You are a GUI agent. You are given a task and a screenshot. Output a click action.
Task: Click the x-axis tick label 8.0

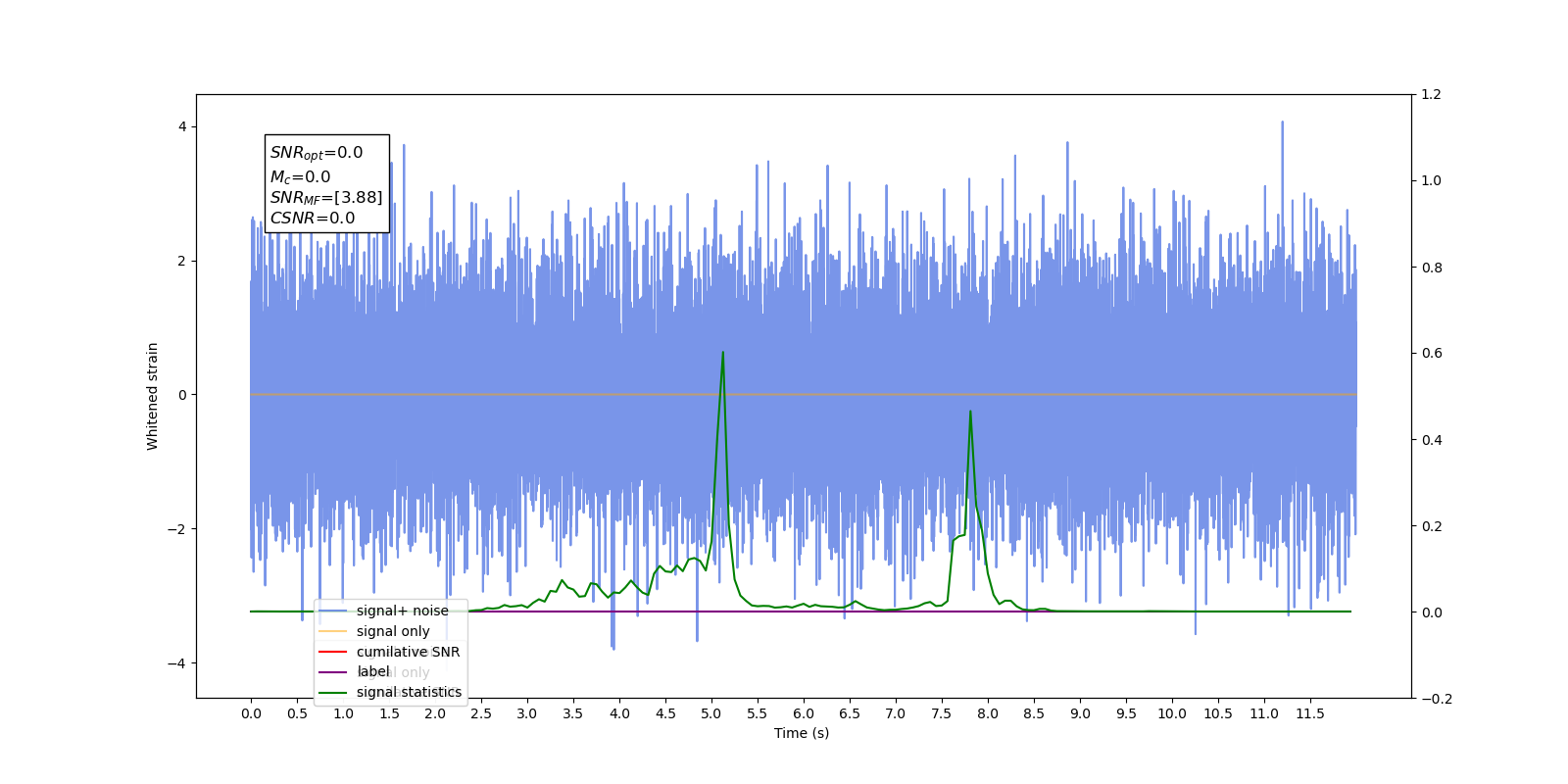988,713
